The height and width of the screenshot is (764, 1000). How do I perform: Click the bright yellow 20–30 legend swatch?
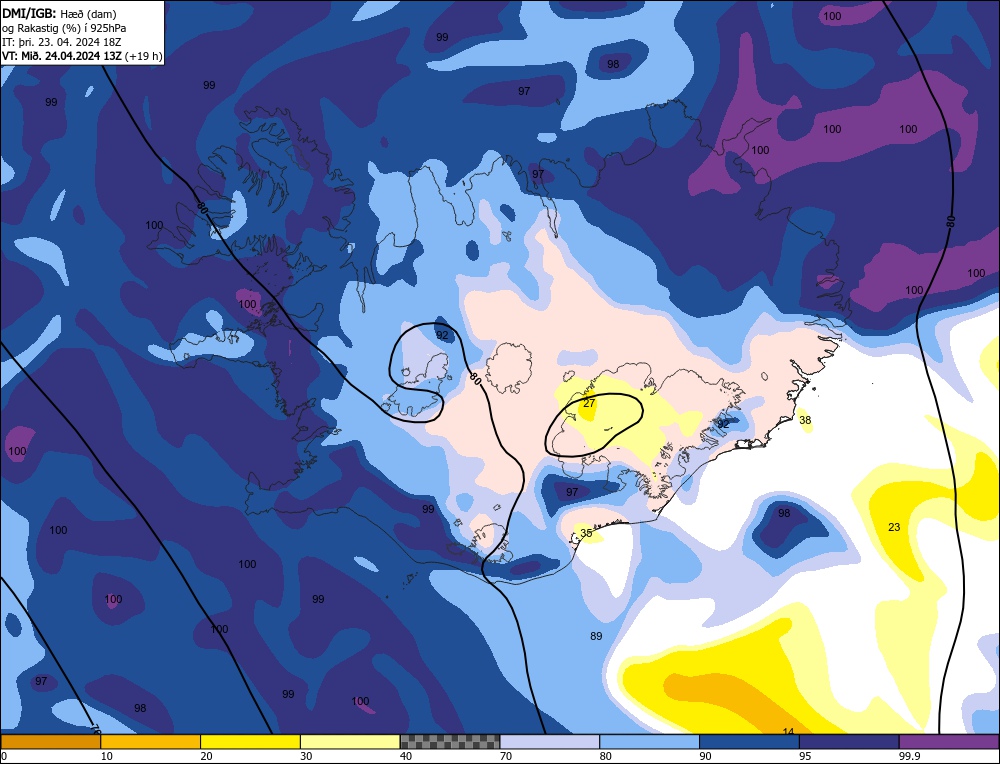250,742
